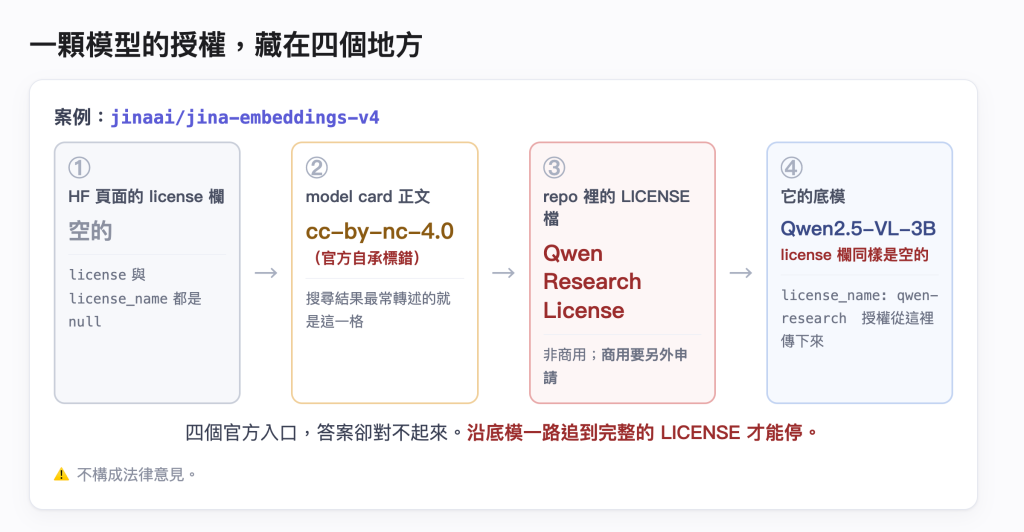The height and width of the screenshot is (532, 1024).
Task: Click the 案例： label
Action: [82, 117]
